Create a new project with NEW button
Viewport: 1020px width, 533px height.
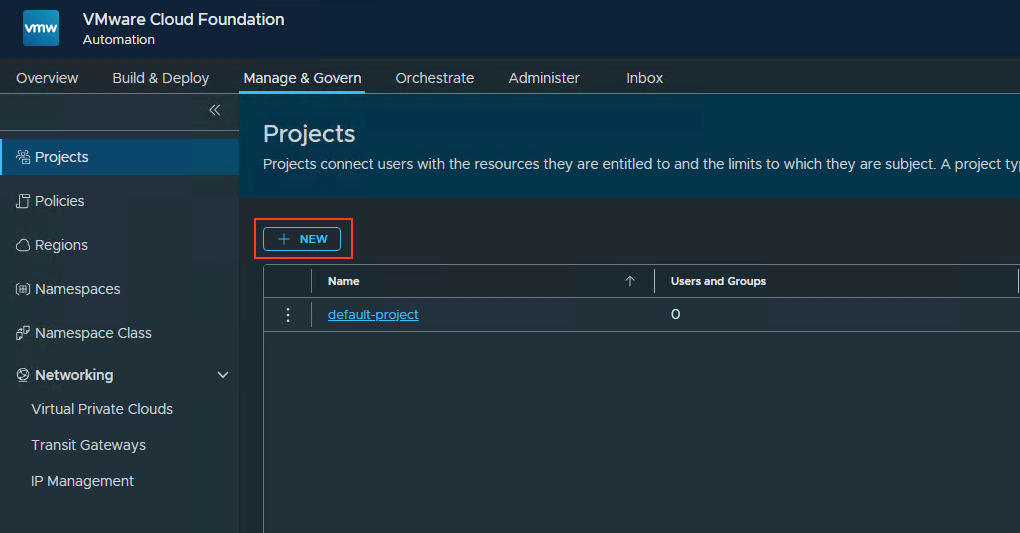point(302,239)
